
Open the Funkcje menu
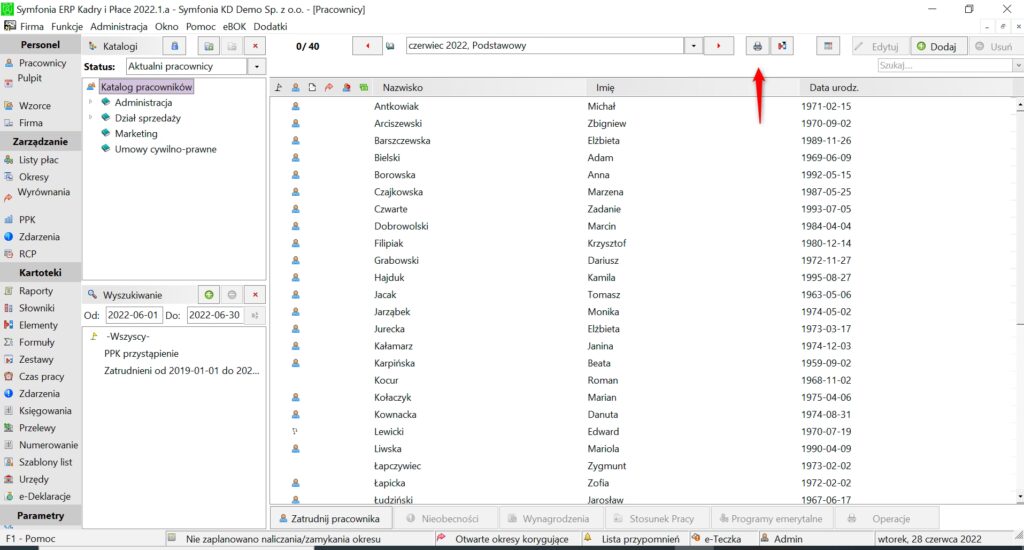pos(65,26)
